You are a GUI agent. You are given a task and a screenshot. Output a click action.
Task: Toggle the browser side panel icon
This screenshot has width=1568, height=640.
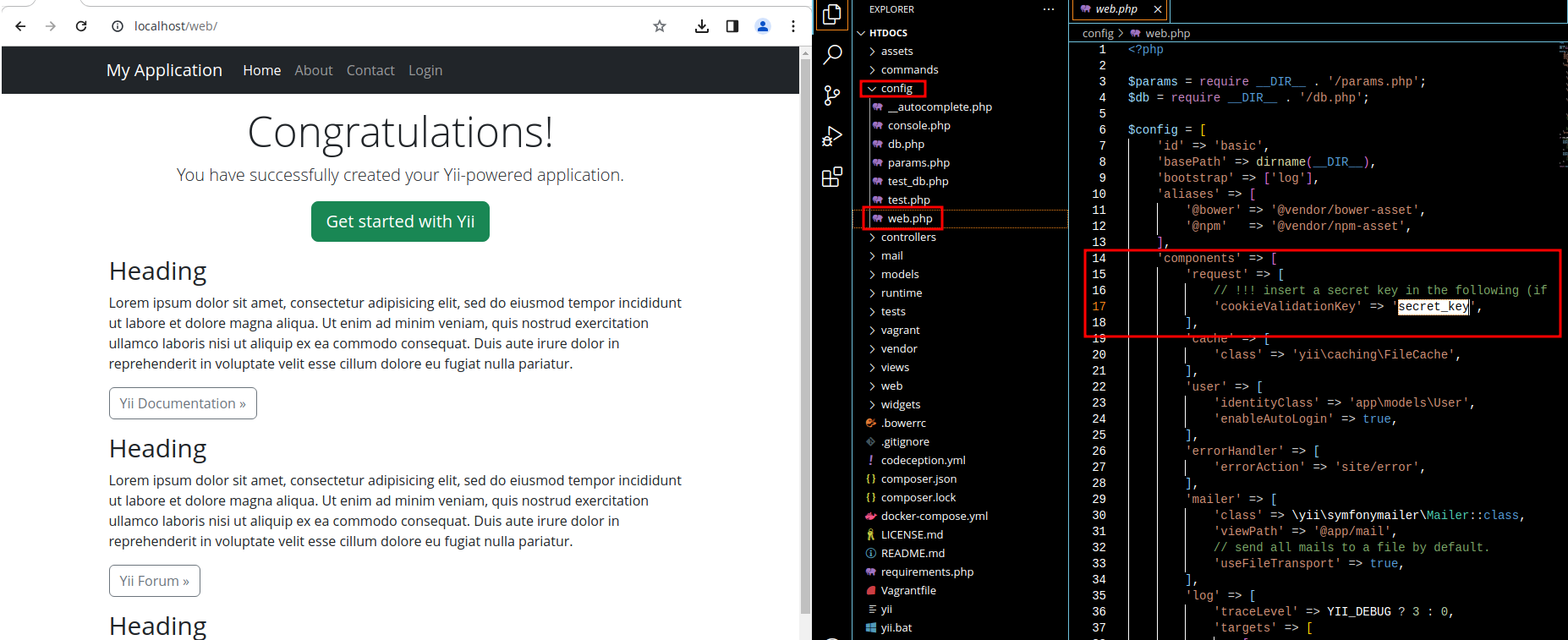point(732,26)
